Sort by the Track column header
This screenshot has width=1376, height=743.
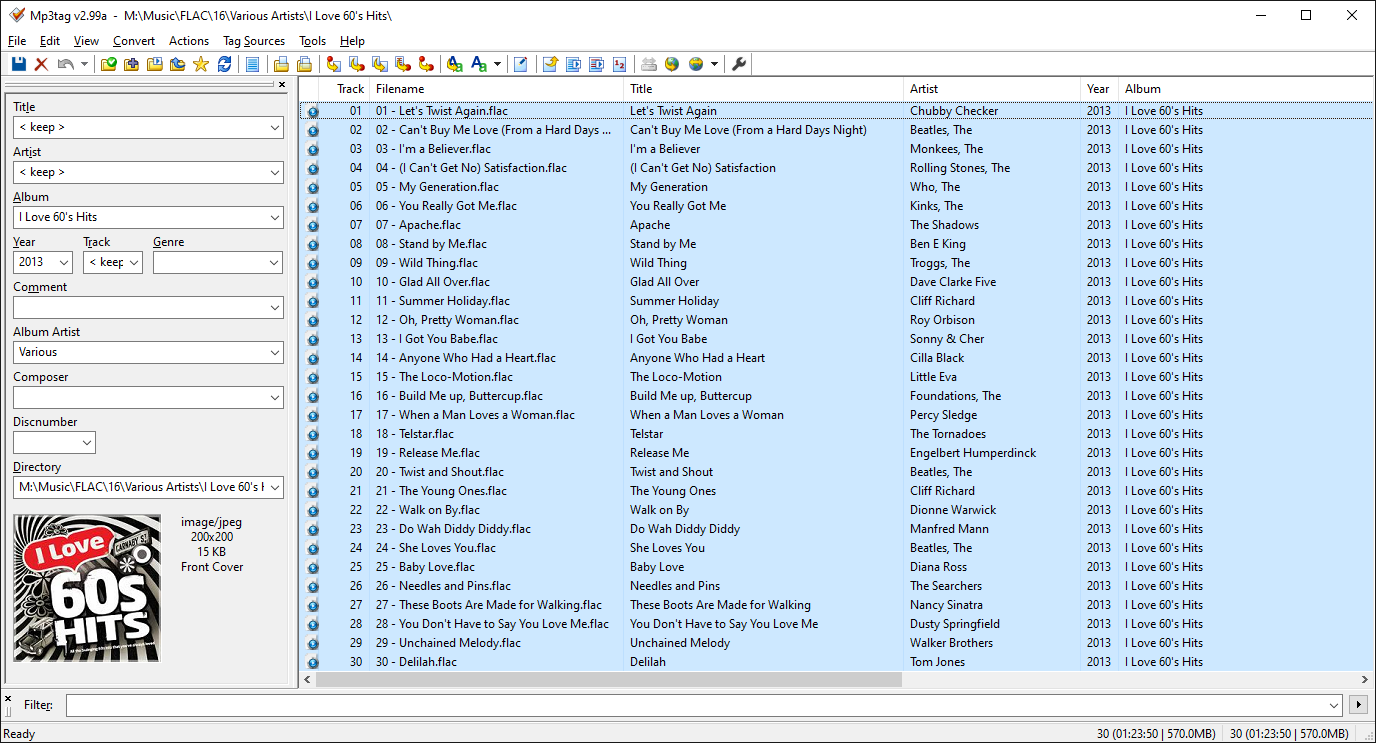tap(345, 89)
